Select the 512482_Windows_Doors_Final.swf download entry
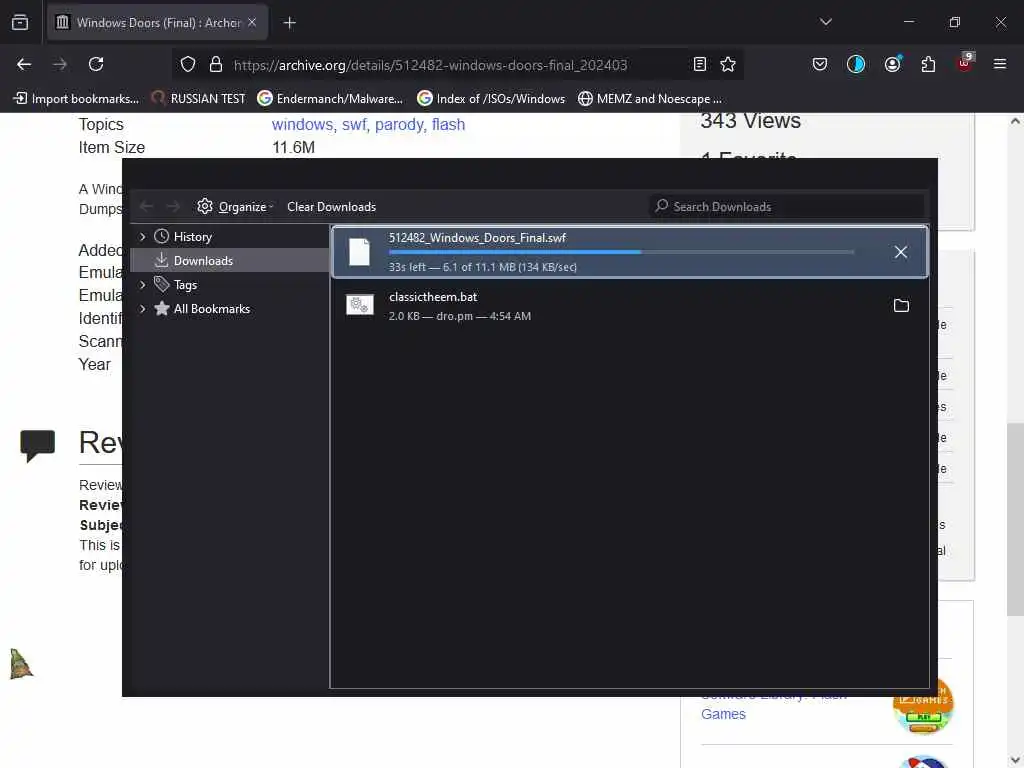Screen dimensions: 1024x768 [x=630, y=252]
